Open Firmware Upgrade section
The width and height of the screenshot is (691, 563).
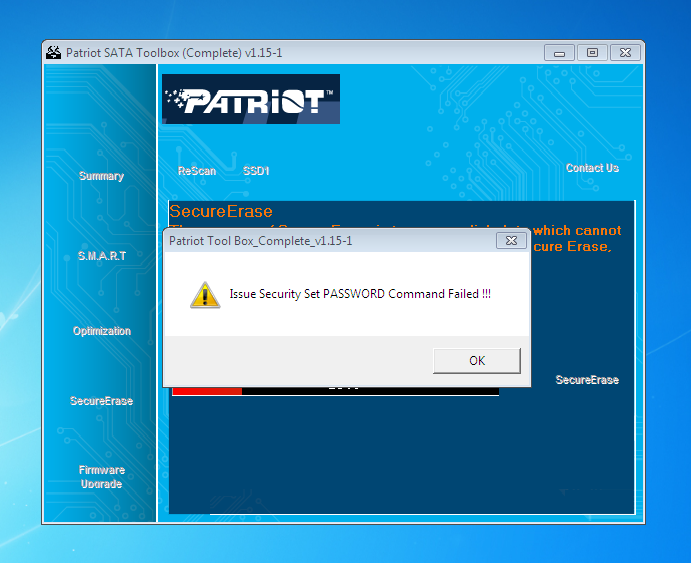pos(102,477)
